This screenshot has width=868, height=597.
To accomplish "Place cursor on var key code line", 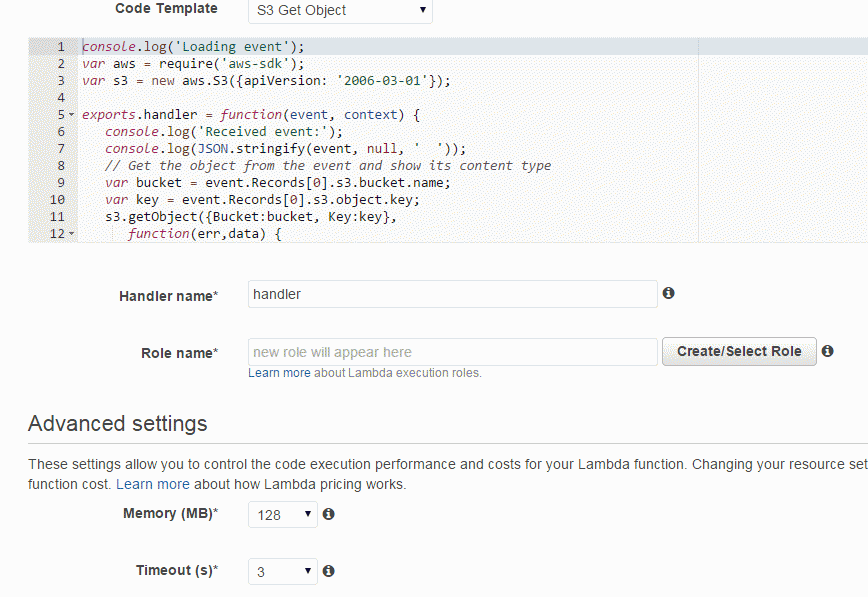I will click(262, 199).
